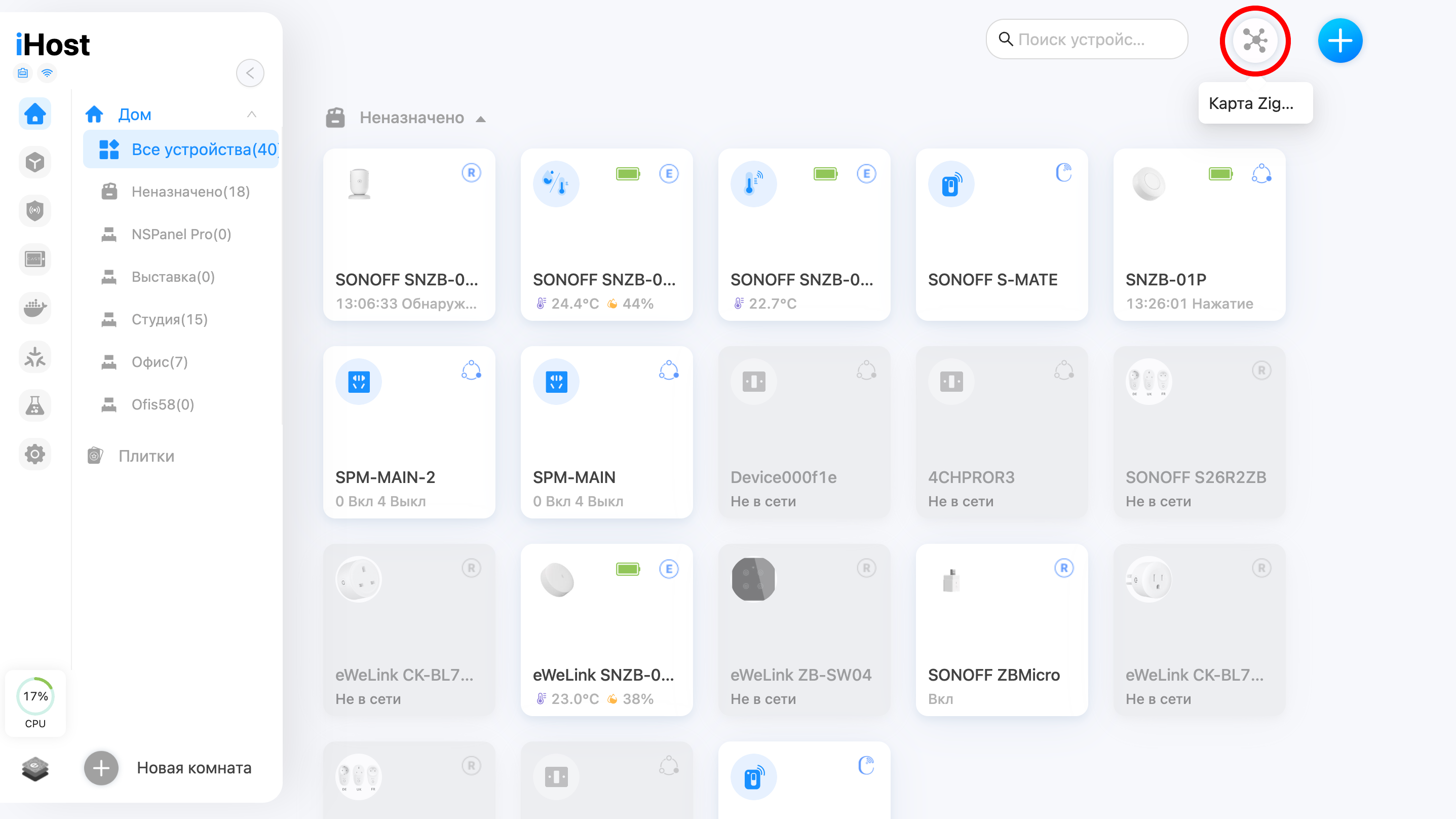Click the SNZB-01P button device icon
The image size is (1456, 819).
point(1148,184)
